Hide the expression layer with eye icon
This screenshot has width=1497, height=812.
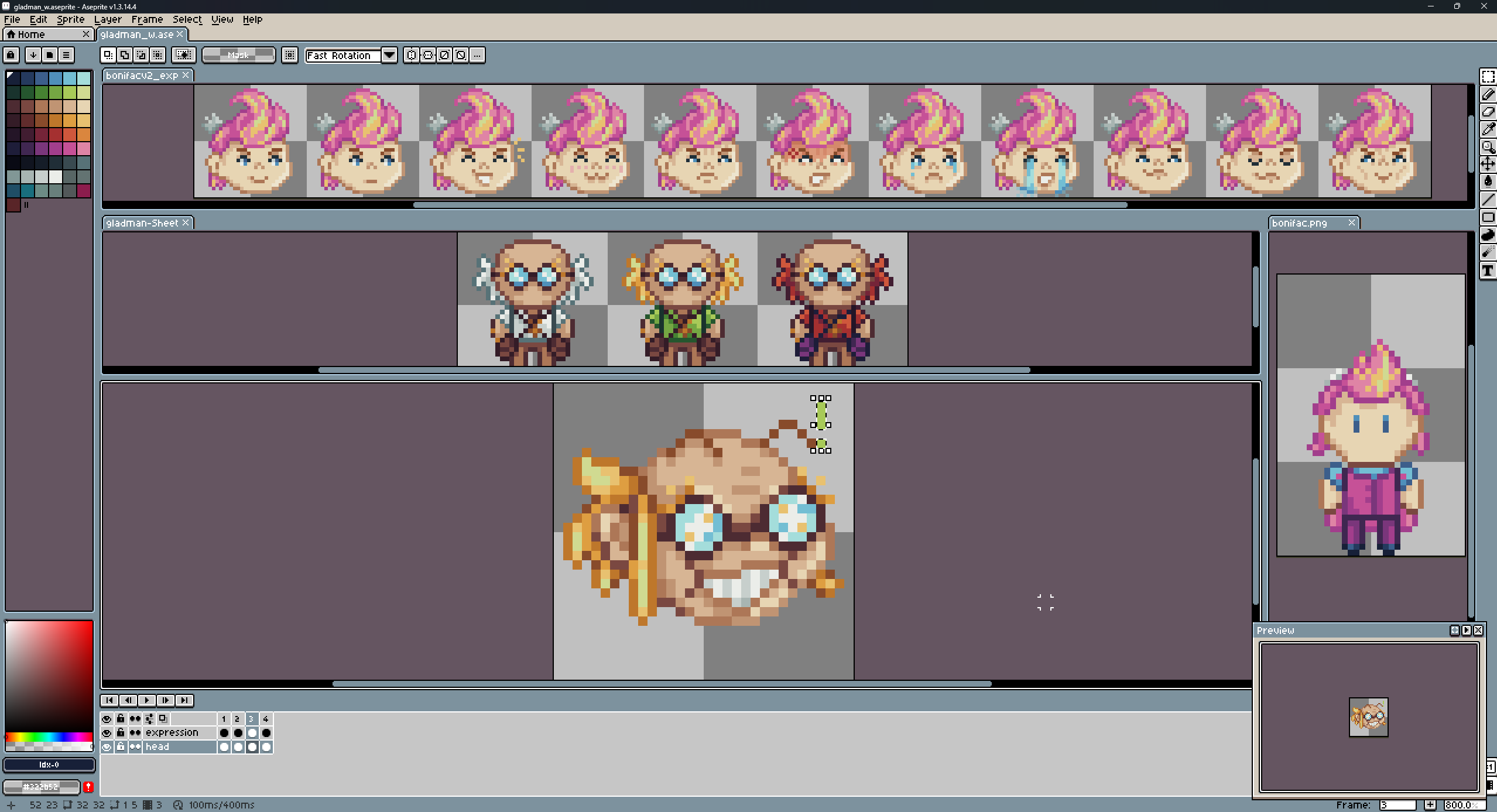tap(107, 733)
